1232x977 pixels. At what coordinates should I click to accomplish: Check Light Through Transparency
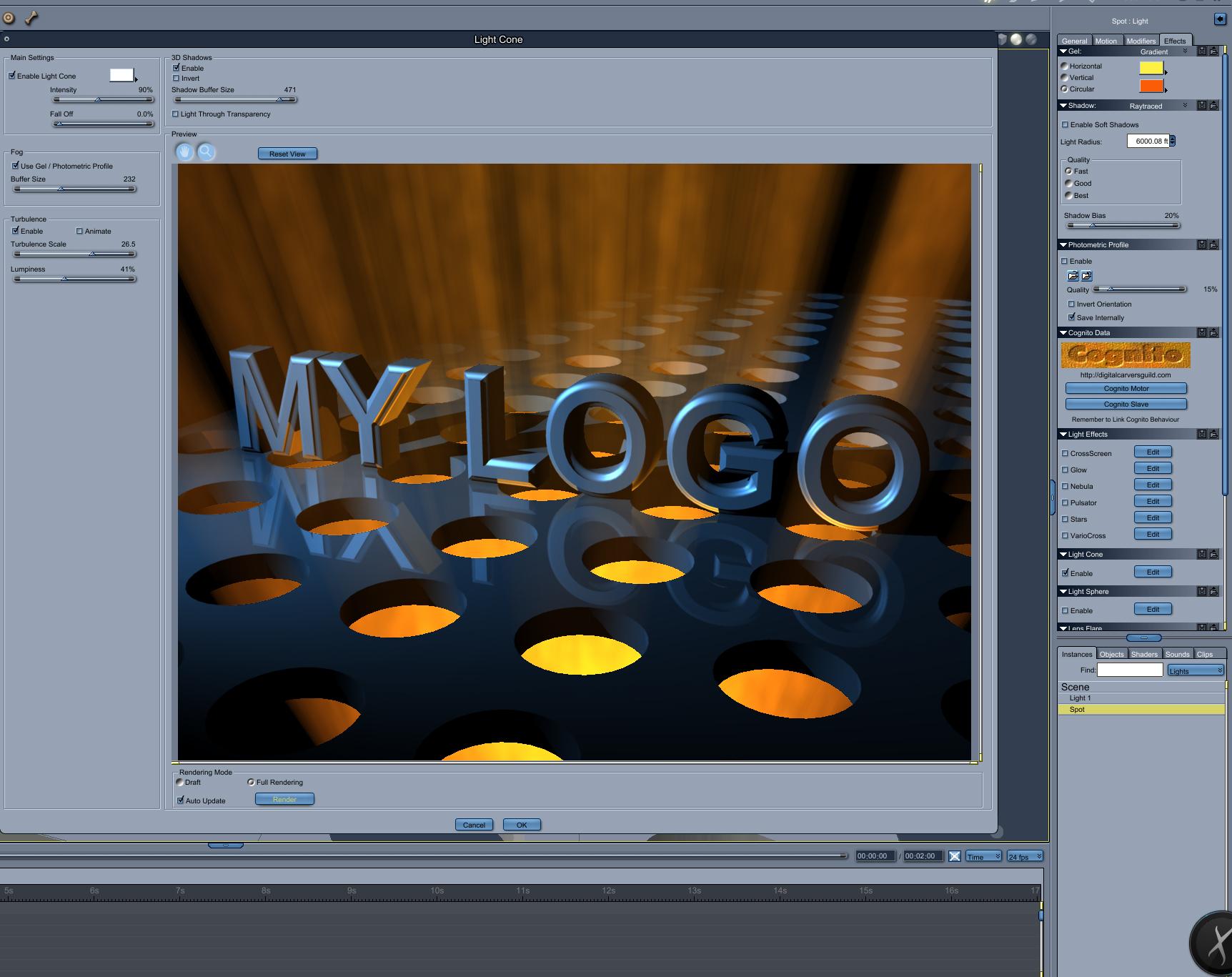(x=176, y=114)
